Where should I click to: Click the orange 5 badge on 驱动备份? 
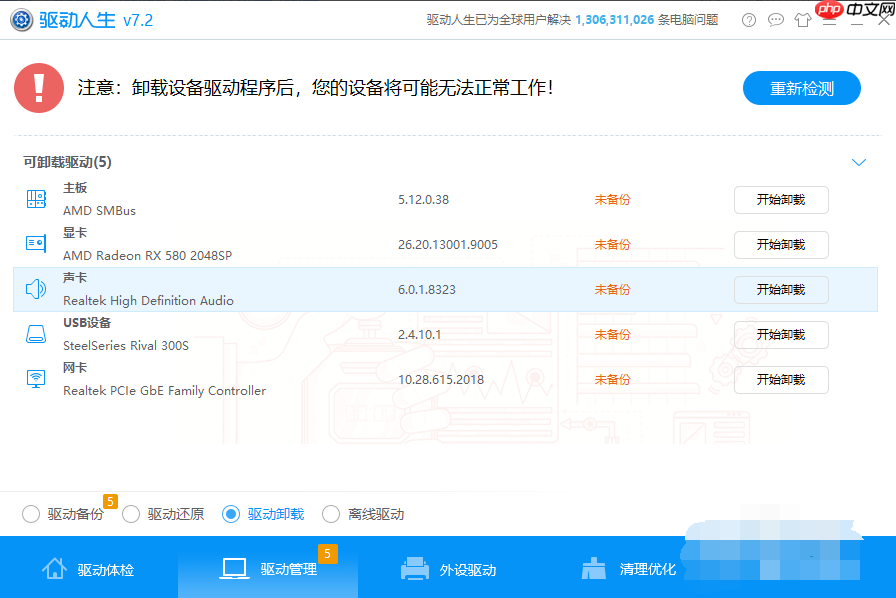pos(110,501)
